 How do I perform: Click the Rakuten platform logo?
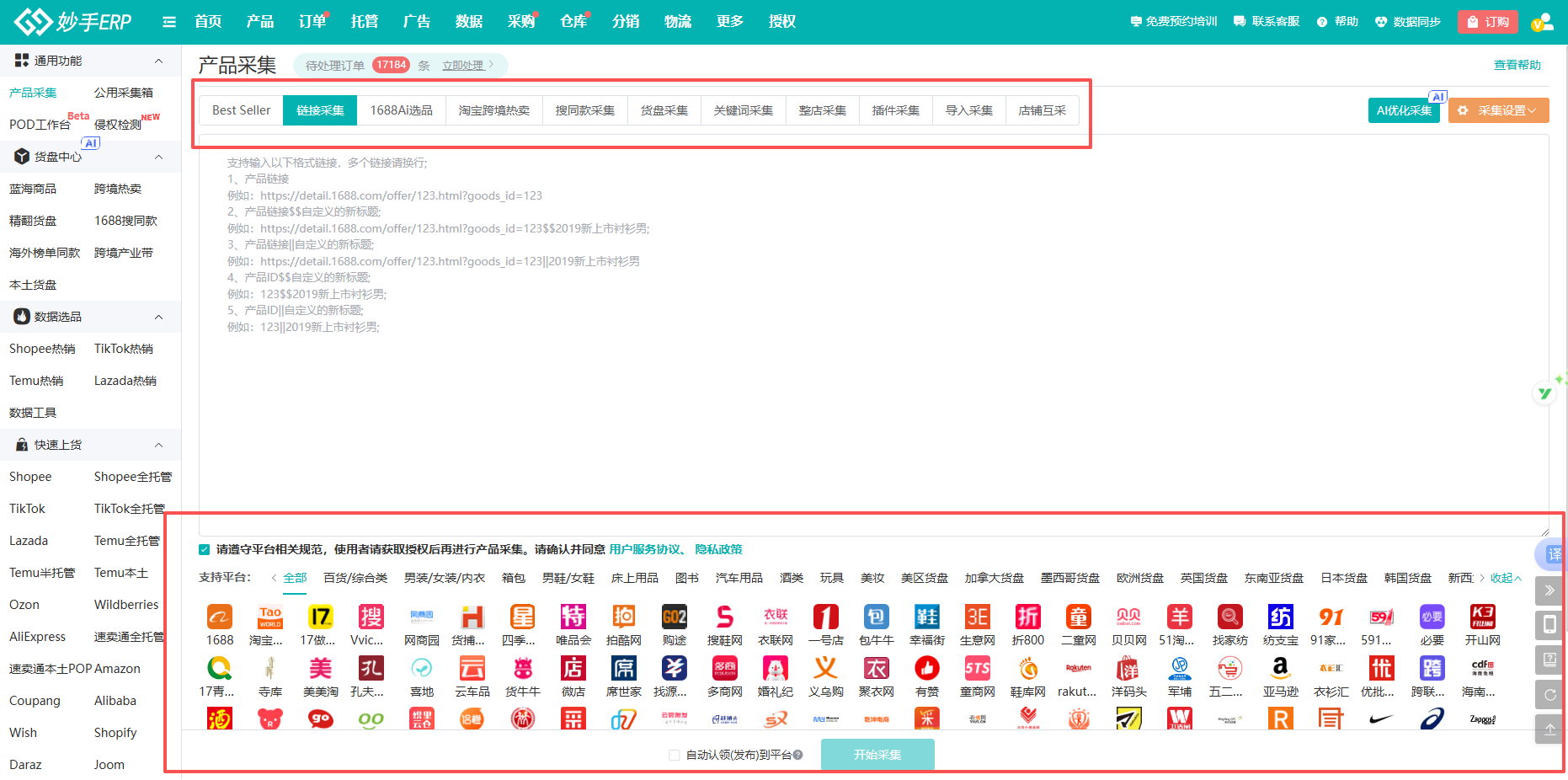(x=1078, y=669)
